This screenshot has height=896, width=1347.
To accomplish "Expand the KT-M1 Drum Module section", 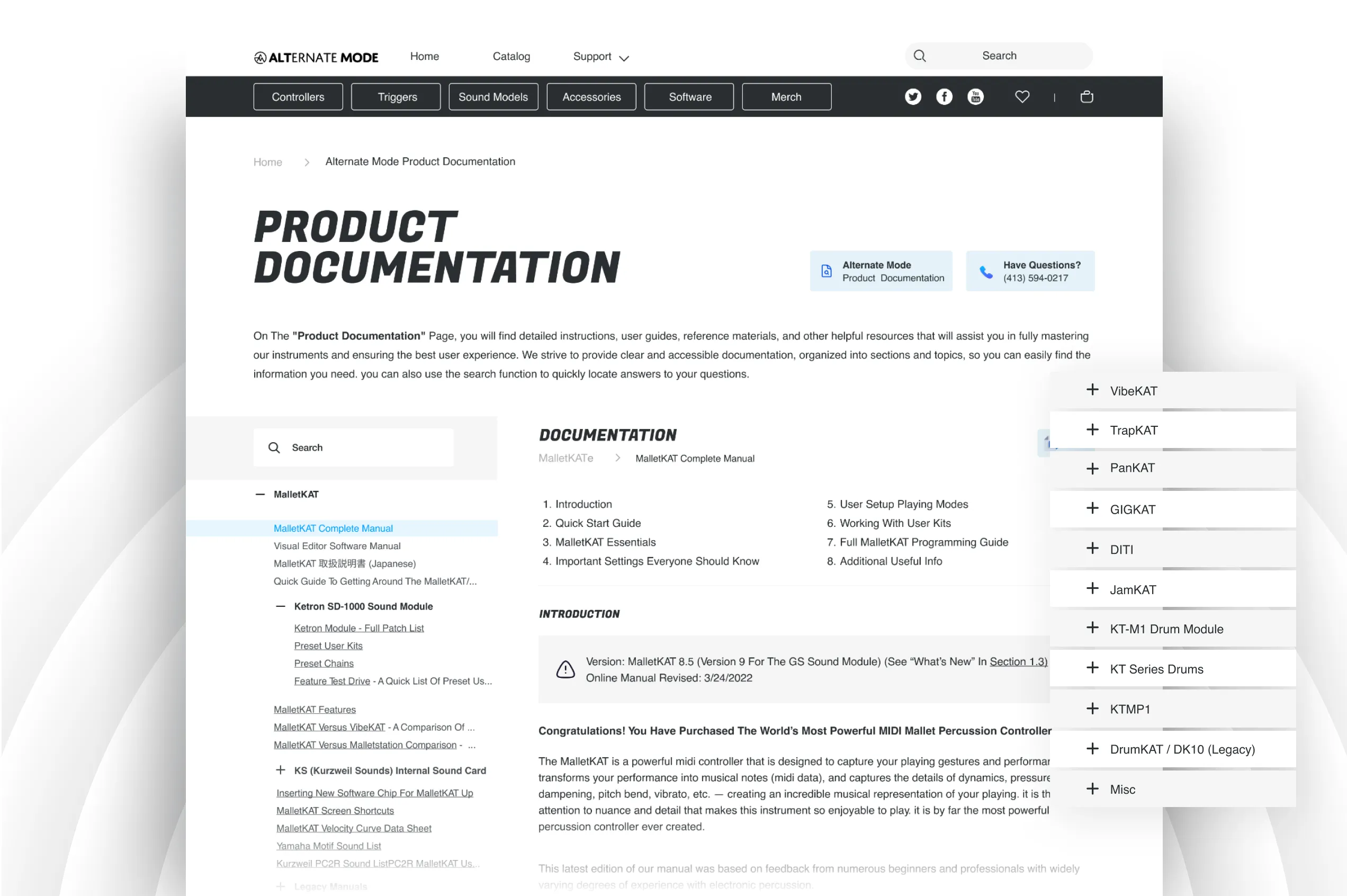I will [1092, 628].
